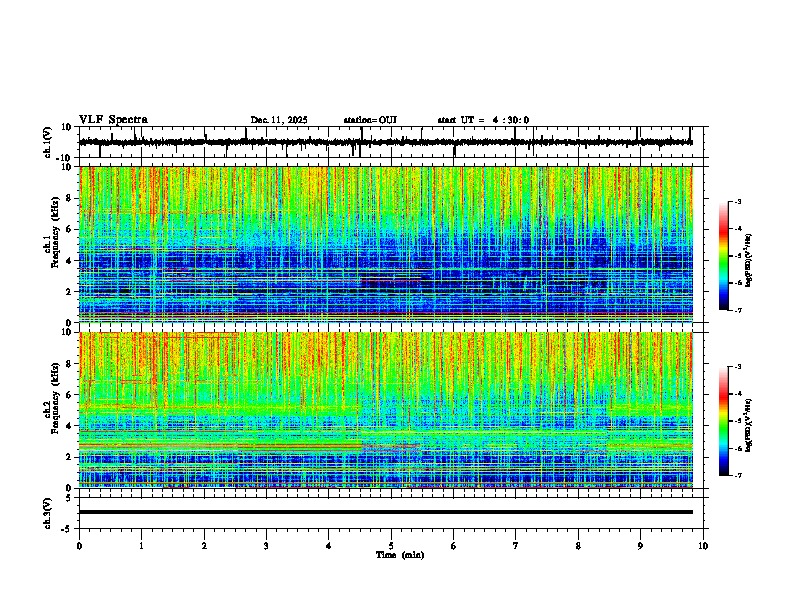Click tick "8" on the Time axis
This screenshot has width=792, height=612.
pyautogui.click(x=578, y=546)
